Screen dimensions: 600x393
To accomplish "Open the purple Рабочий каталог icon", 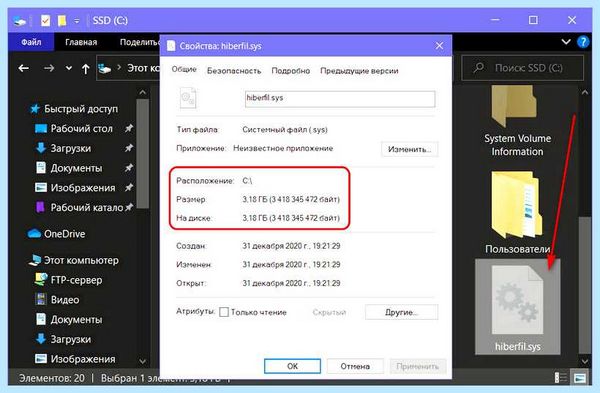I will pyautogui.click(x=40, y=207).
